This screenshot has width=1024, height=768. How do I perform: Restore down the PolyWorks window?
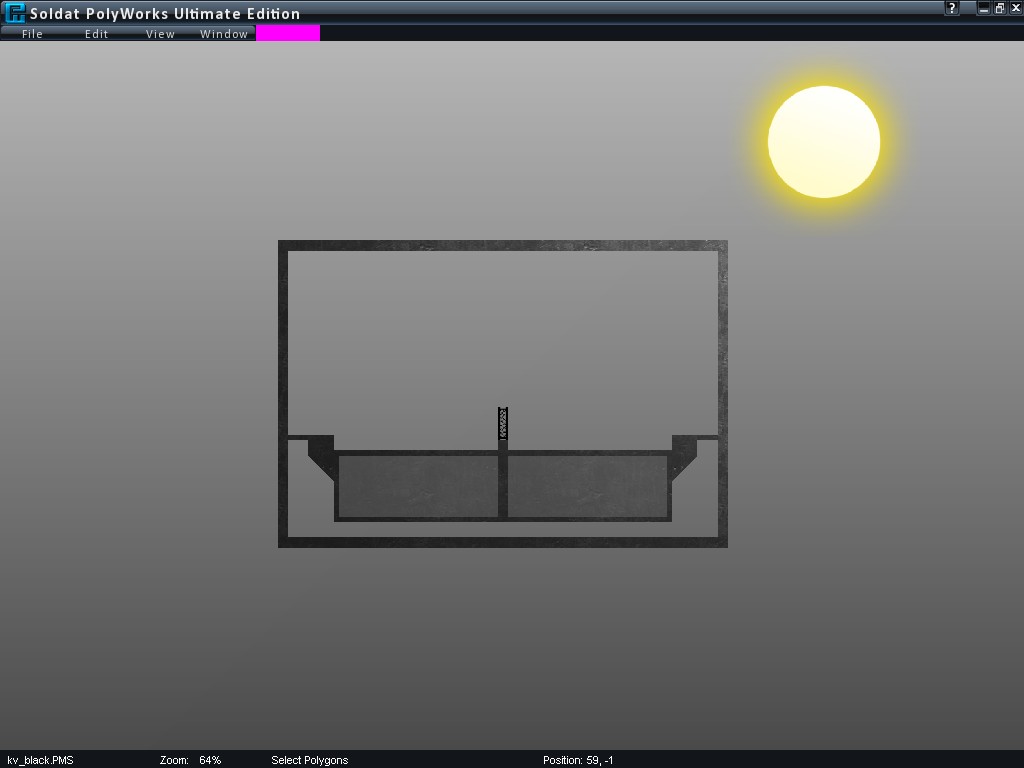[999, 8]
